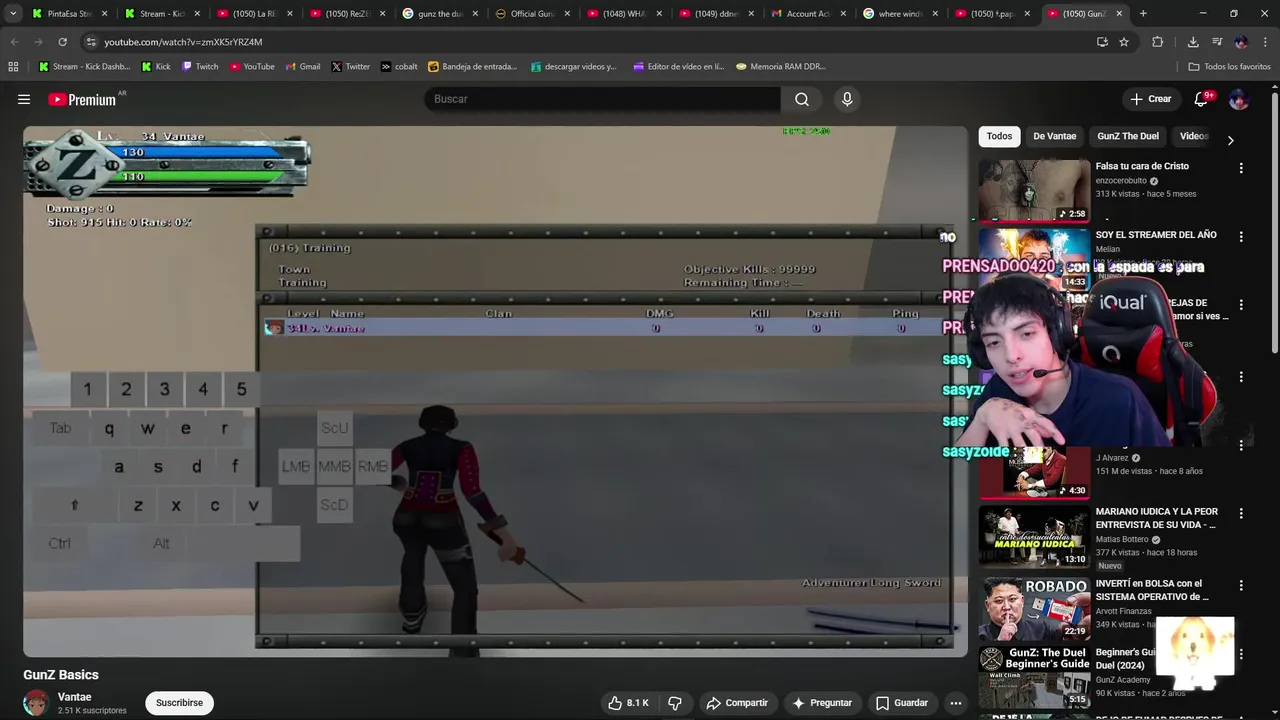The height and width of the screenshot is (720, 1280).
Task: Click Vantae channel avatar below the video
Action: click(x=36, y=703)
